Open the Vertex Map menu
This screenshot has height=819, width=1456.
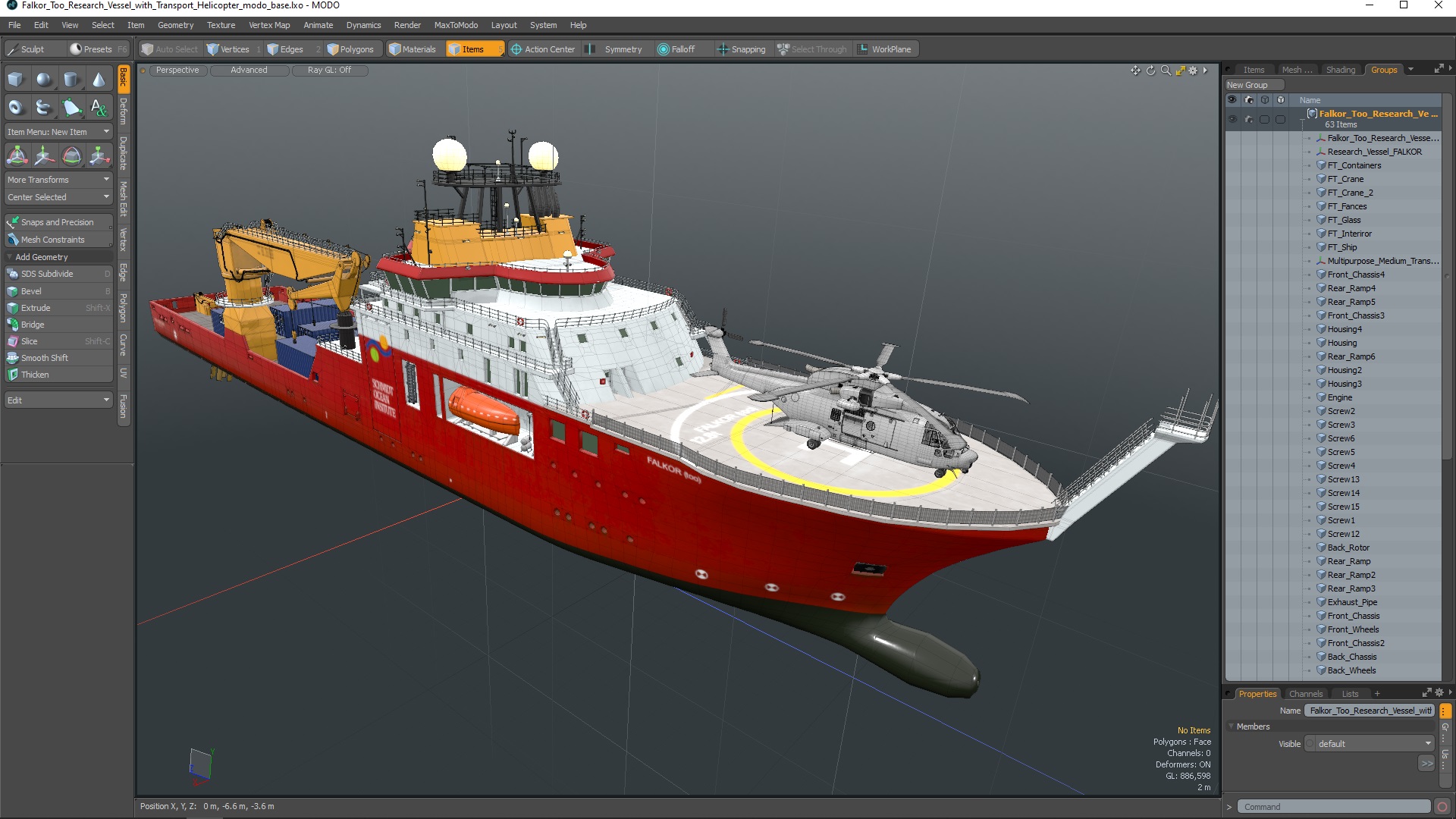(269, 25)
